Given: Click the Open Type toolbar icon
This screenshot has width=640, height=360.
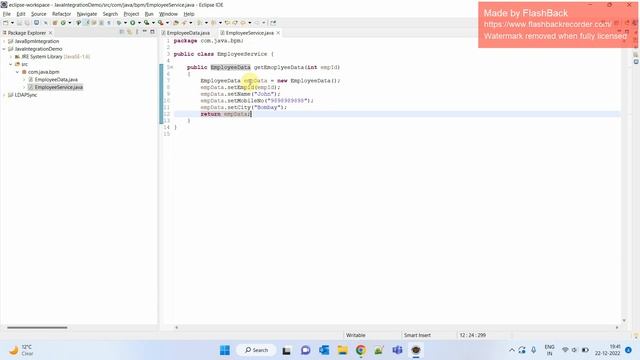Looking at the screenshot, I should click(176, 23).
